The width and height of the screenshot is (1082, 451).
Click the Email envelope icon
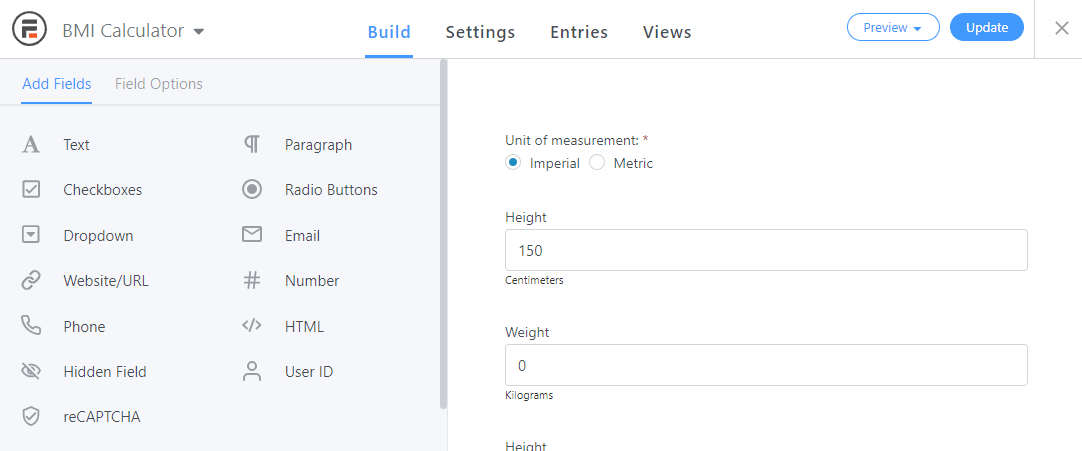(x=252, y=236)
